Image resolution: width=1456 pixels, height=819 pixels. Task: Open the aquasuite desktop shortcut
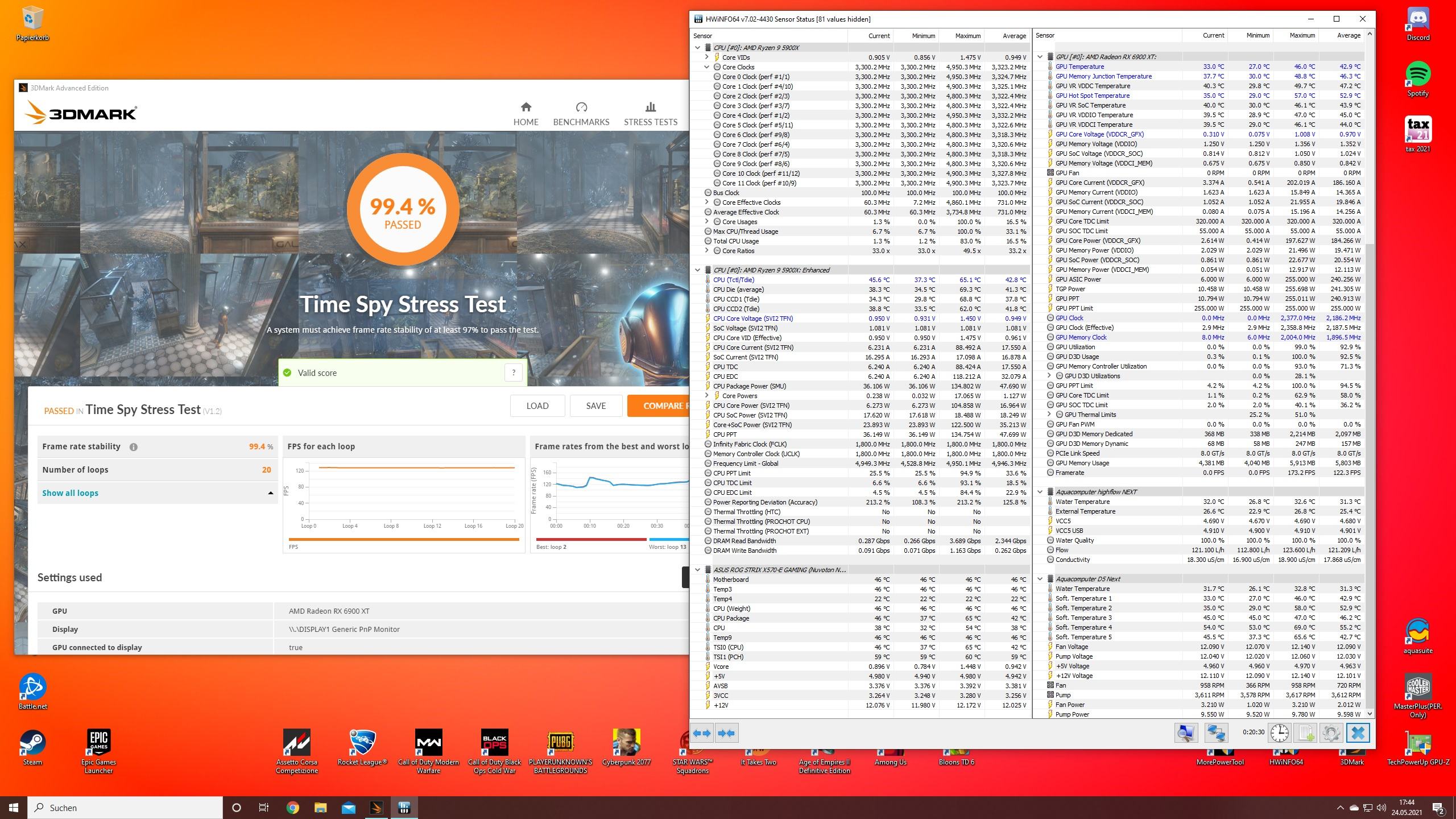pos(1418,636)
